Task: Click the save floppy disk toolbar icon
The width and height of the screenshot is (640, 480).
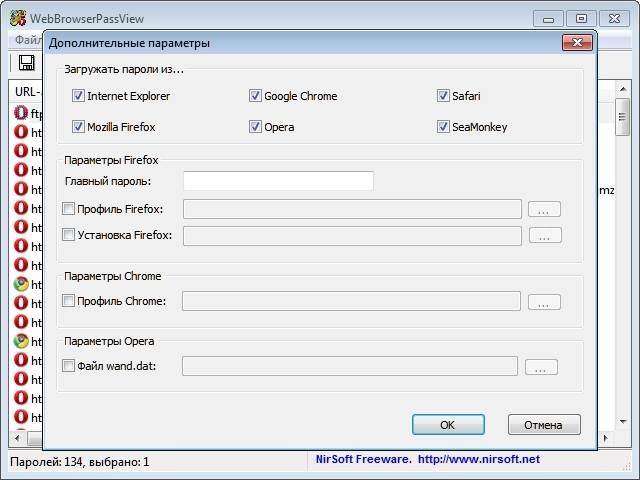Action: coord(27,63)
